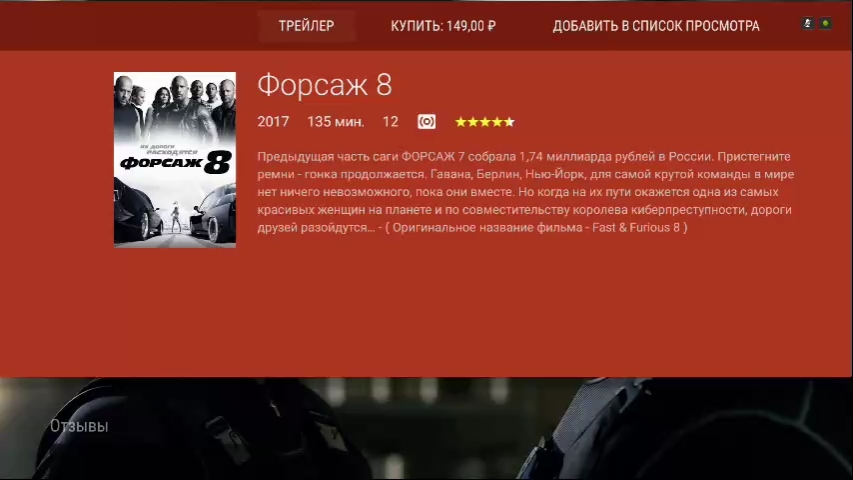Add movie to the watch list
The width and height of the screenshot is (853, 480).
(656, 26)
